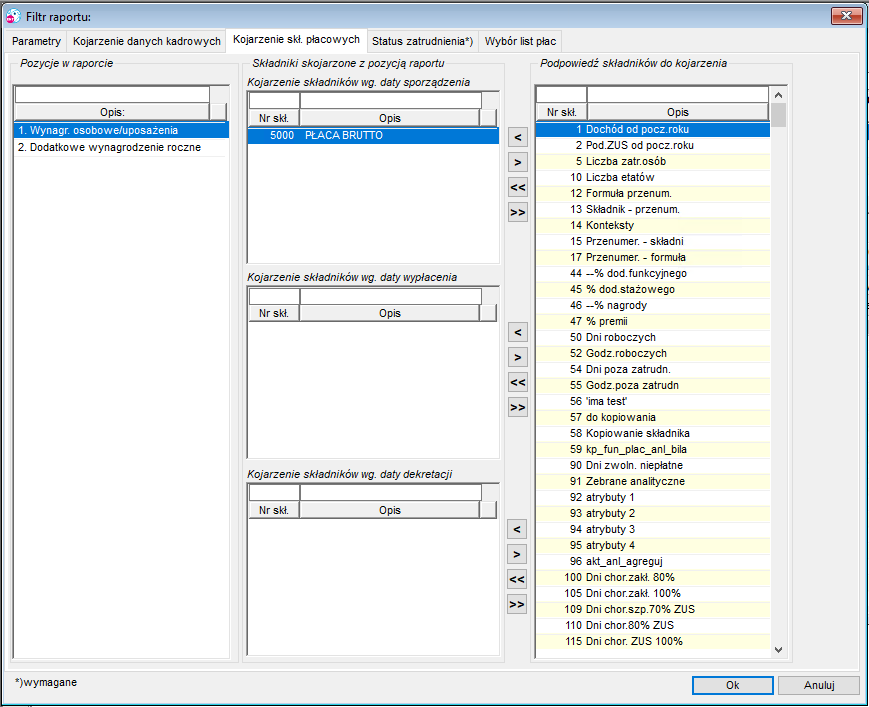Click '>' button for daty sporządzenia list

coord(518,162)
